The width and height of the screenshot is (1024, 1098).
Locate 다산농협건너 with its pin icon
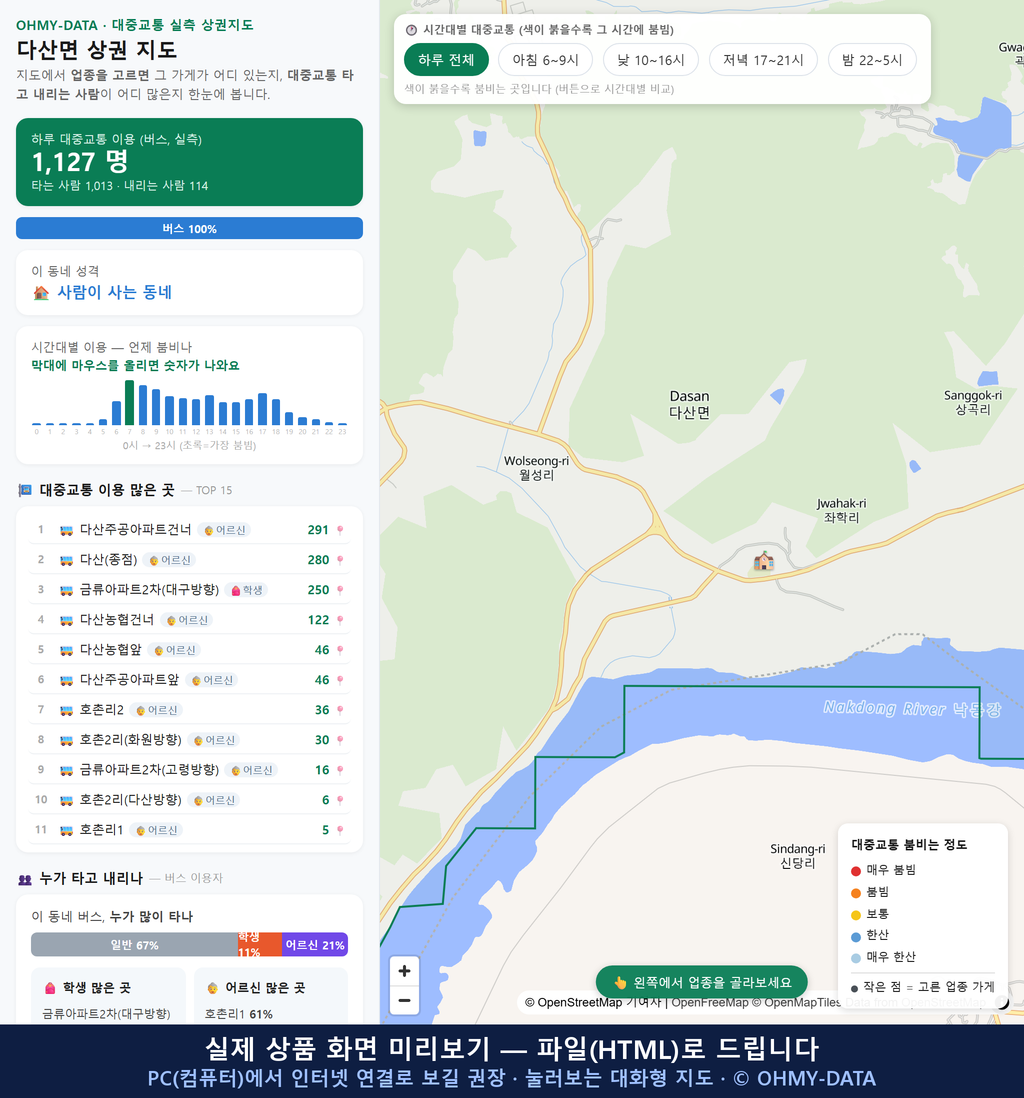coord(340,620)
